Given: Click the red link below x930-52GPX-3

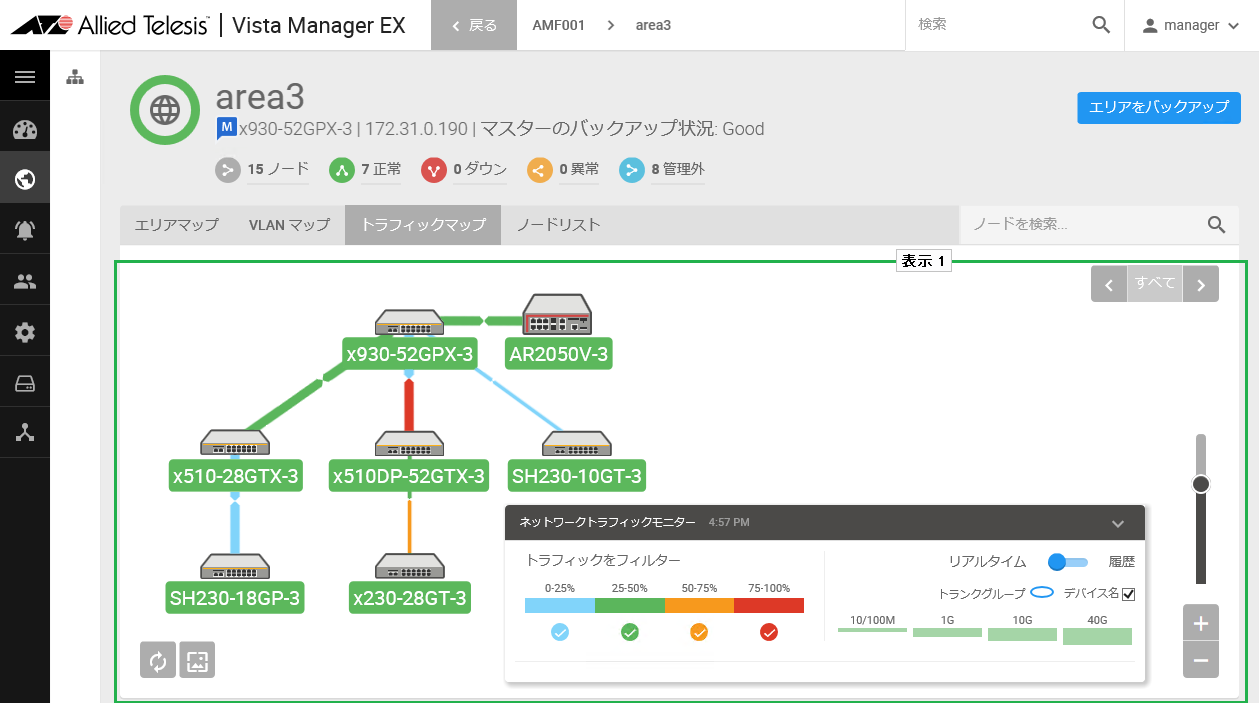Looking at the screenshot, I should [409, 405].
